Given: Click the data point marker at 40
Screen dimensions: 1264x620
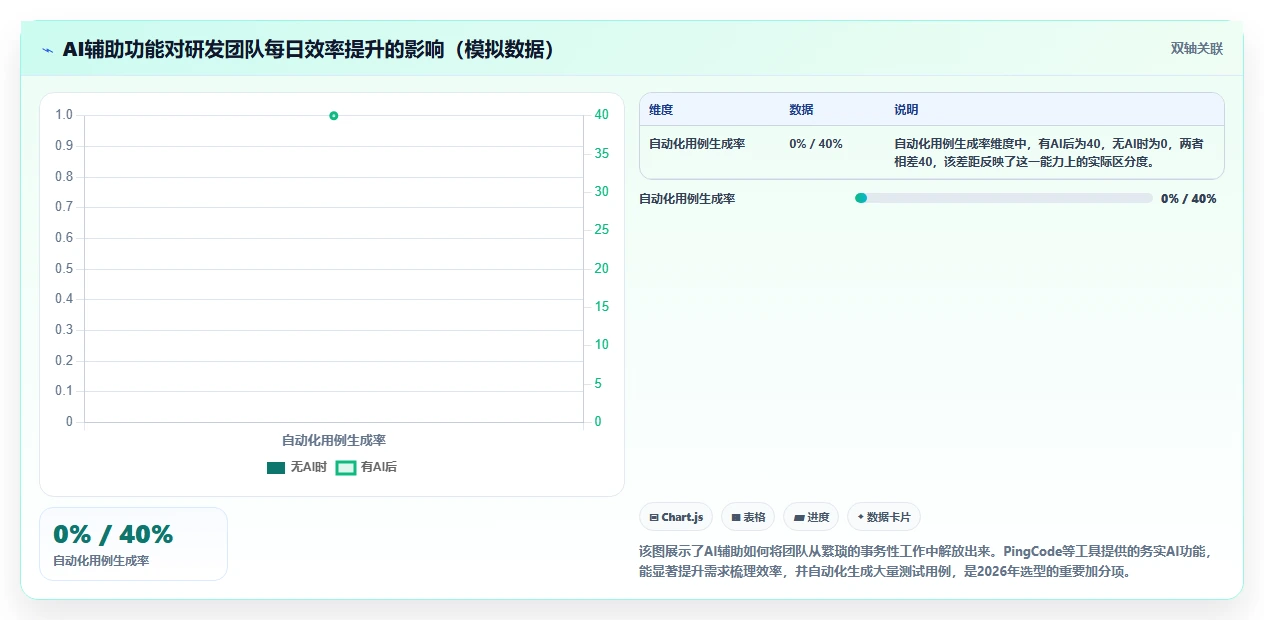Looking at the screenshot, I should tap(334, 116).
